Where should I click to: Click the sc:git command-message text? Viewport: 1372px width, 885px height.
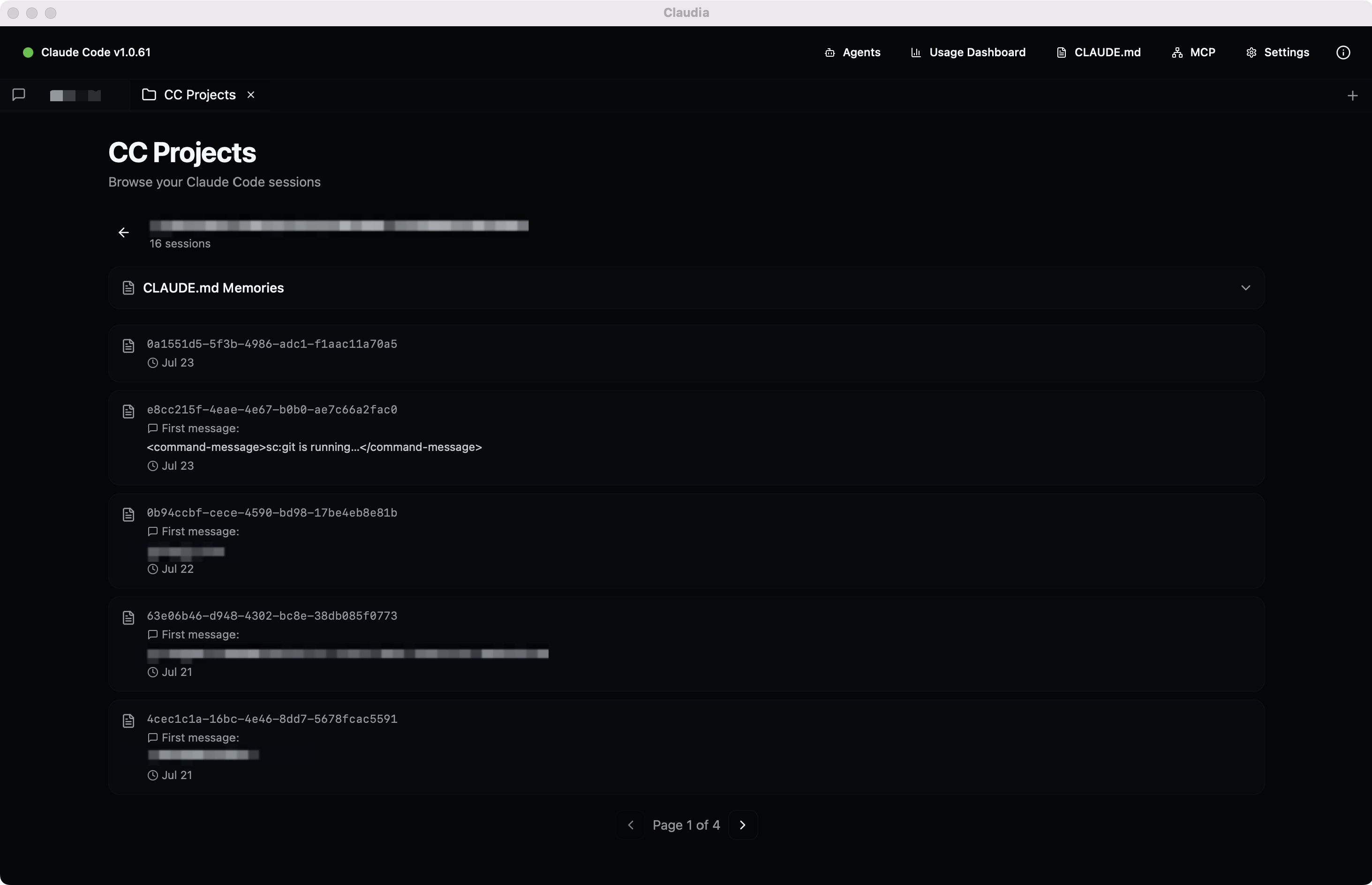[x=315, y=447]
